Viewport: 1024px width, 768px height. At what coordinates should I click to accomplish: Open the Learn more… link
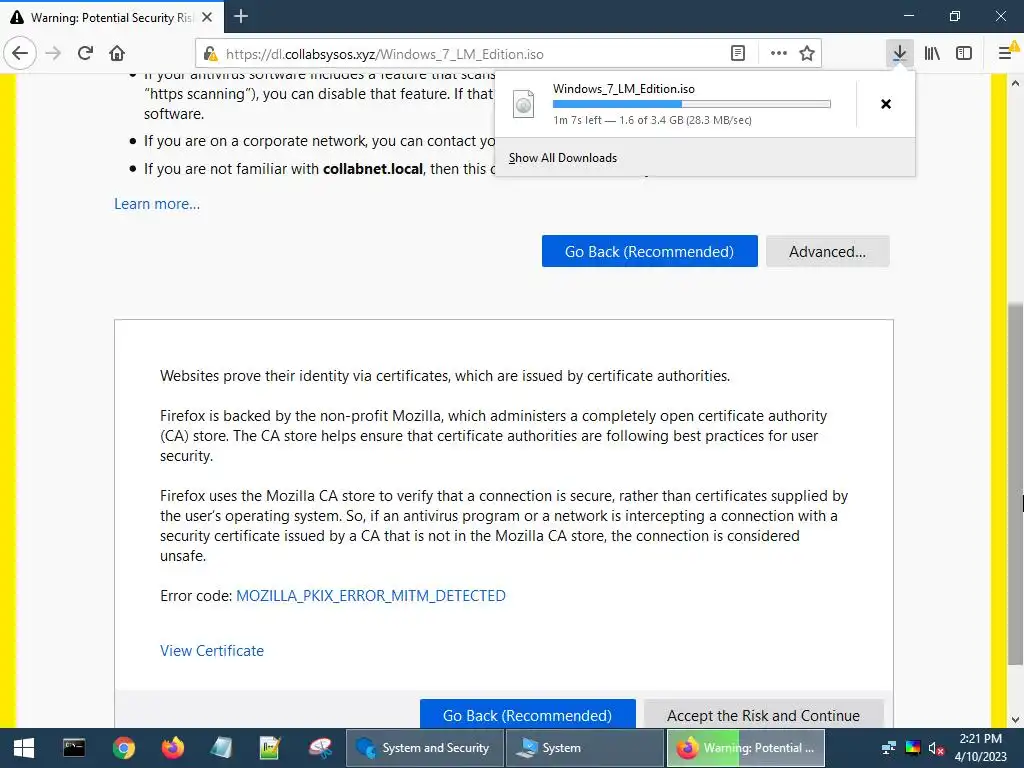157,204
